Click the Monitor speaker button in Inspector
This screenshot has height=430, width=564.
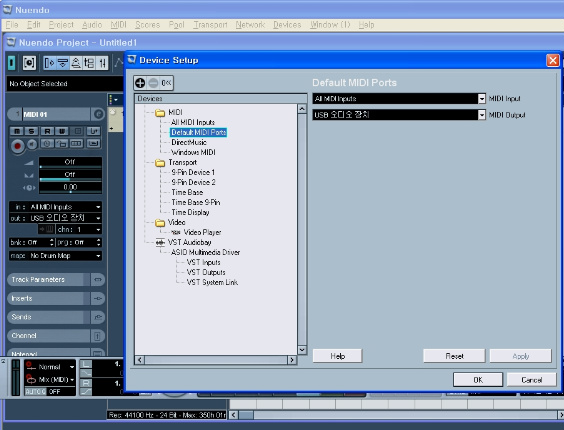pos(32,144)
